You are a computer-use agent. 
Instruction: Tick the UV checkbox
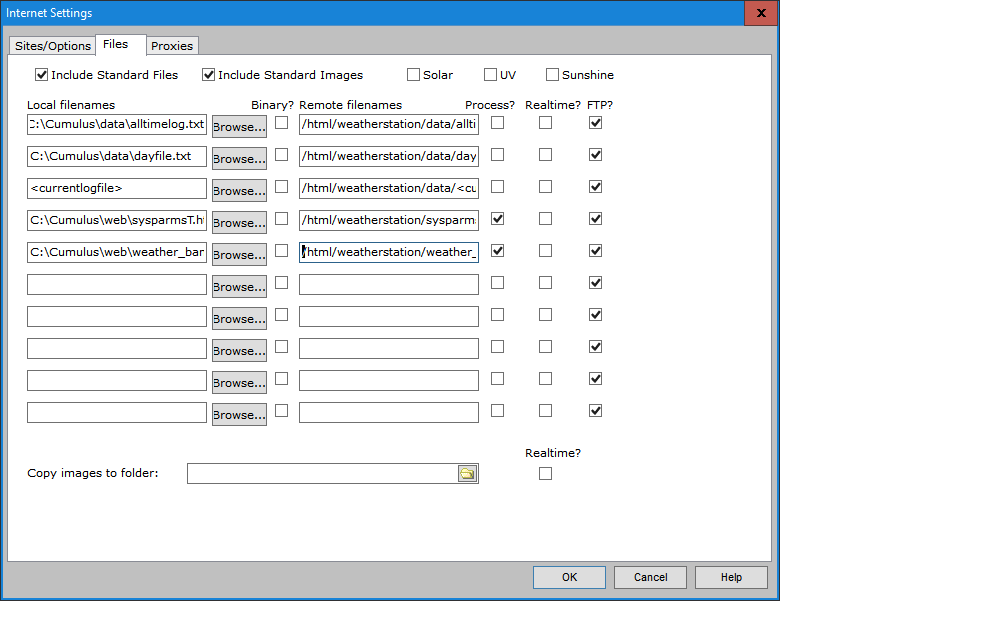pyautogui.click(x=491, y=75)
